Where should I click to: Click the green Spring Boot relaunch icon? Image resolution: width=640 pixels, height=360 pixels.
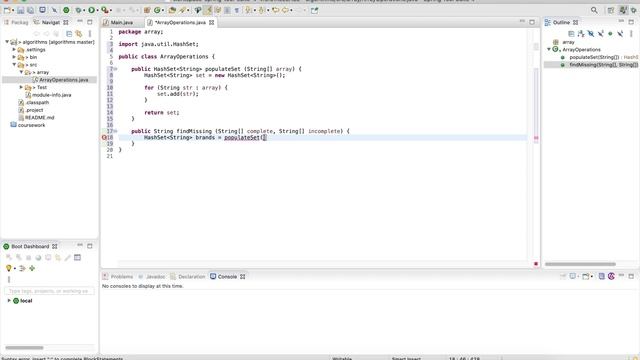tap(66, 10)
